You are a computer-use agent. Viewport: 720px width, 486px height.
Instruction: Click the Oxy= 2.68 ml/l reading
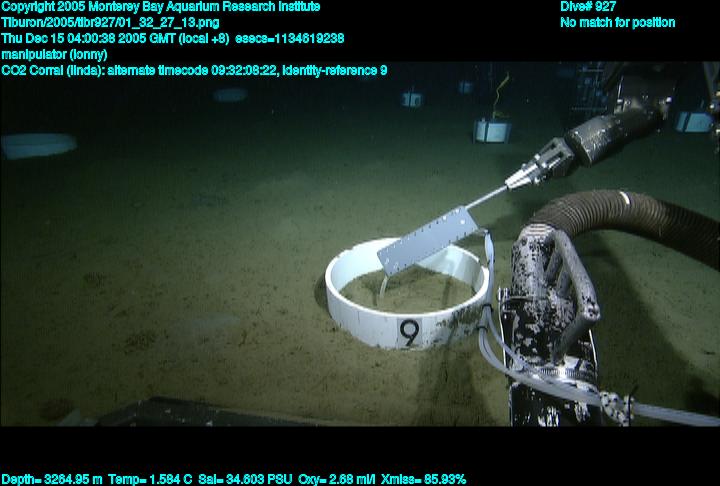pos(337,480)
